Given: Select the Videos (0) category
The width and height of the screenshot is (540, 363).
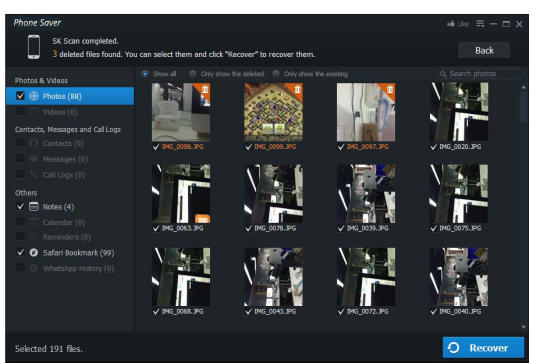Looking at the screenshot, I should (x=60, y=112).
